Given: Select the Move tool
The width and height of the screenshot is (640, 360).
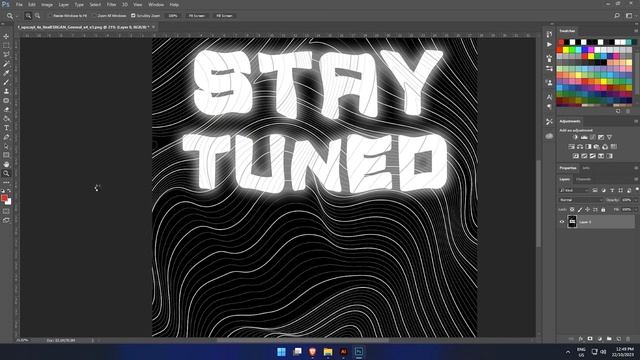Looking at the screenshot, I should (6, 36).
